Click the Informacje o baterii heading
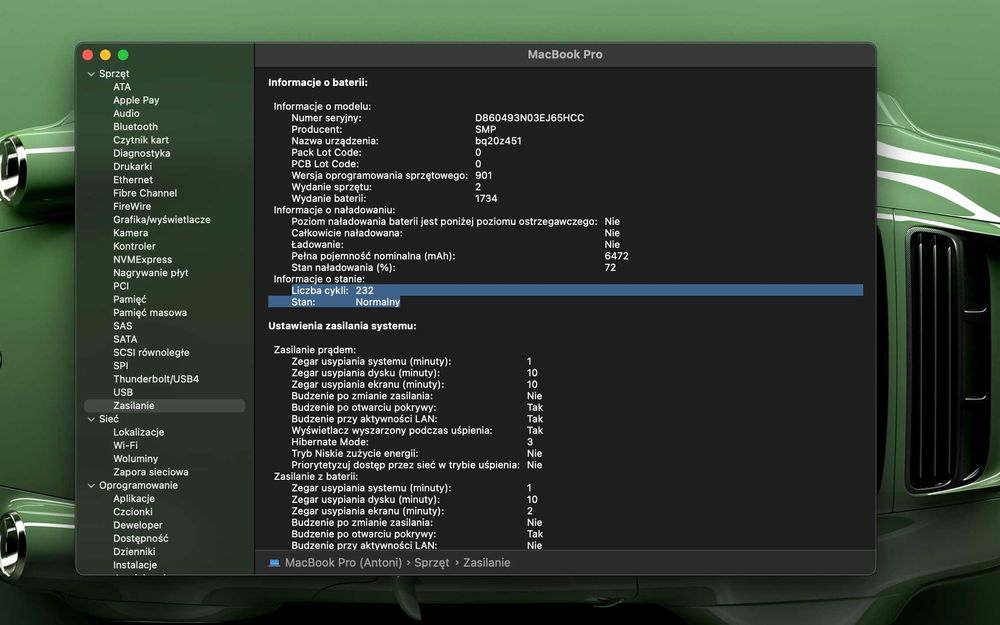 [x=318, y=82]
